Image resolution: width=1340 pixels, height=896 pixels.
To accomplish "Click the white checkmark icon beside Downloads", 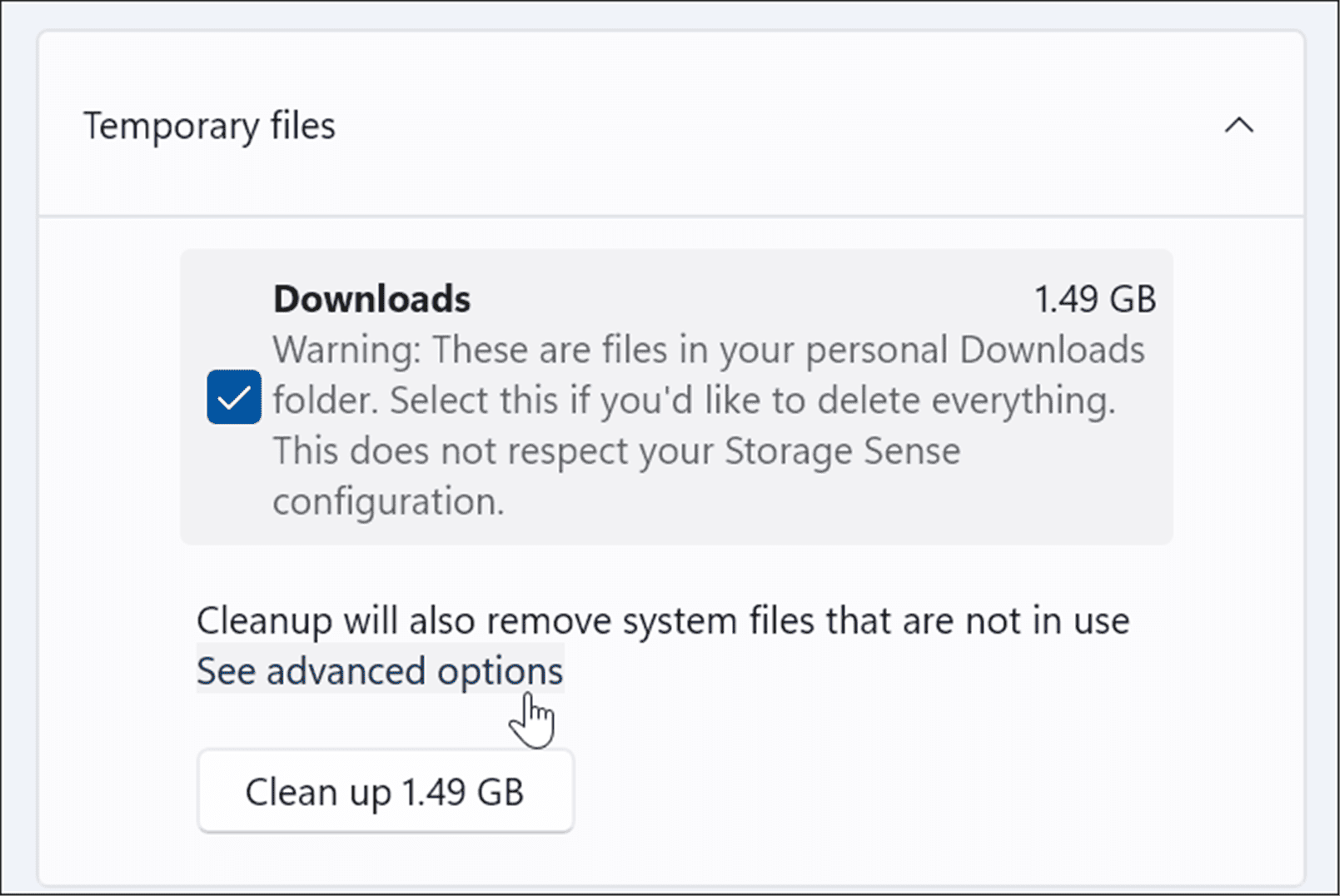I will click(x=234, y=398).
